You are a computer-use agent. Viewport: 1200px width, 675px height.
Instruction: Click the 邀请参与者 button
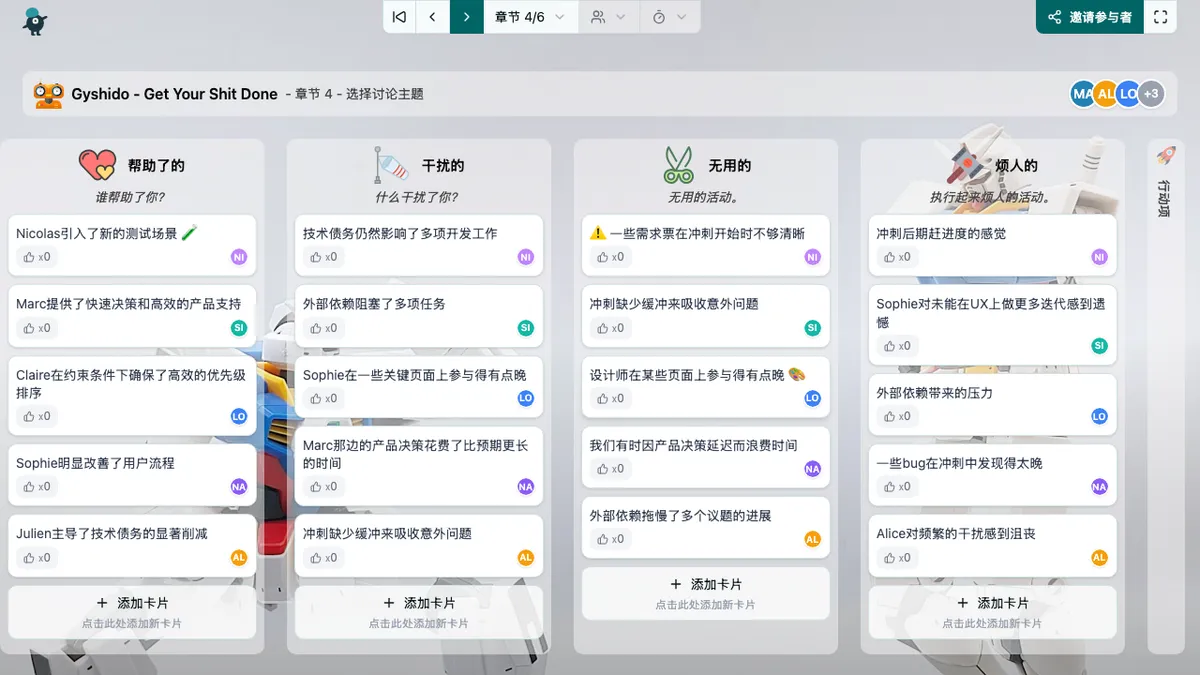coord(1090,17)
